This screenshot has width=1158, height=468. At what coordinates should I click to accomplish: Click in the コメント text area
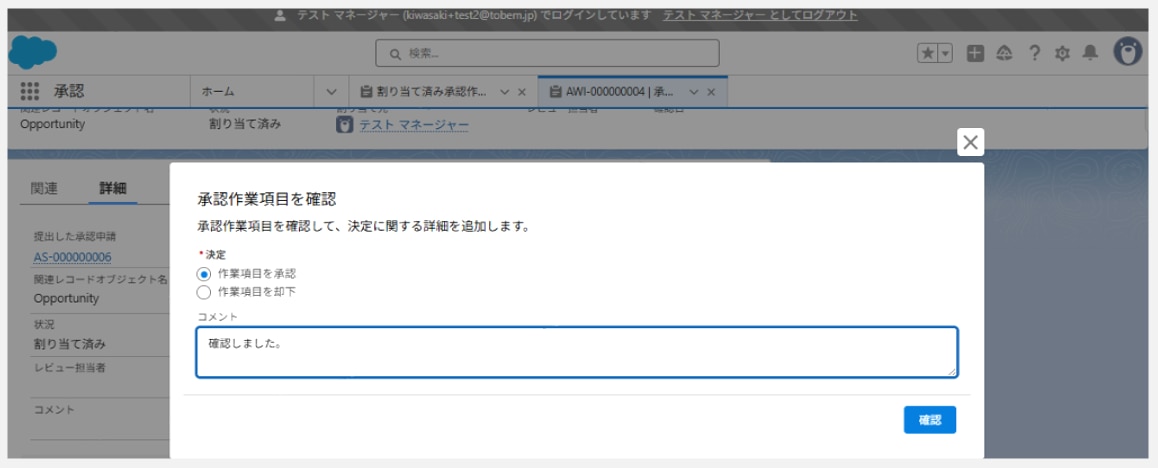point(576,352)
